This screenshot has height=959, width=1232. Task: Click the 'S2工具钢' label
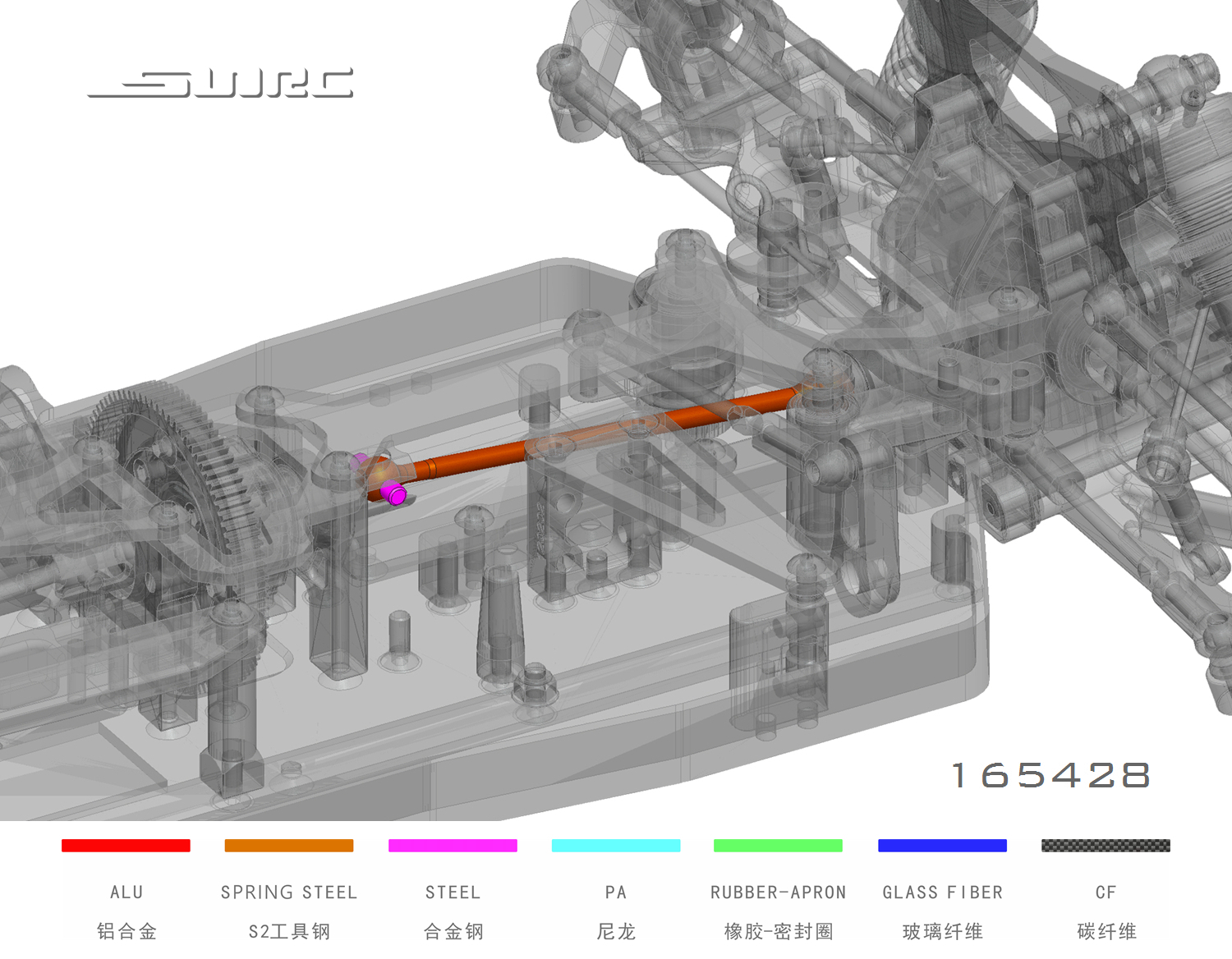289,931
